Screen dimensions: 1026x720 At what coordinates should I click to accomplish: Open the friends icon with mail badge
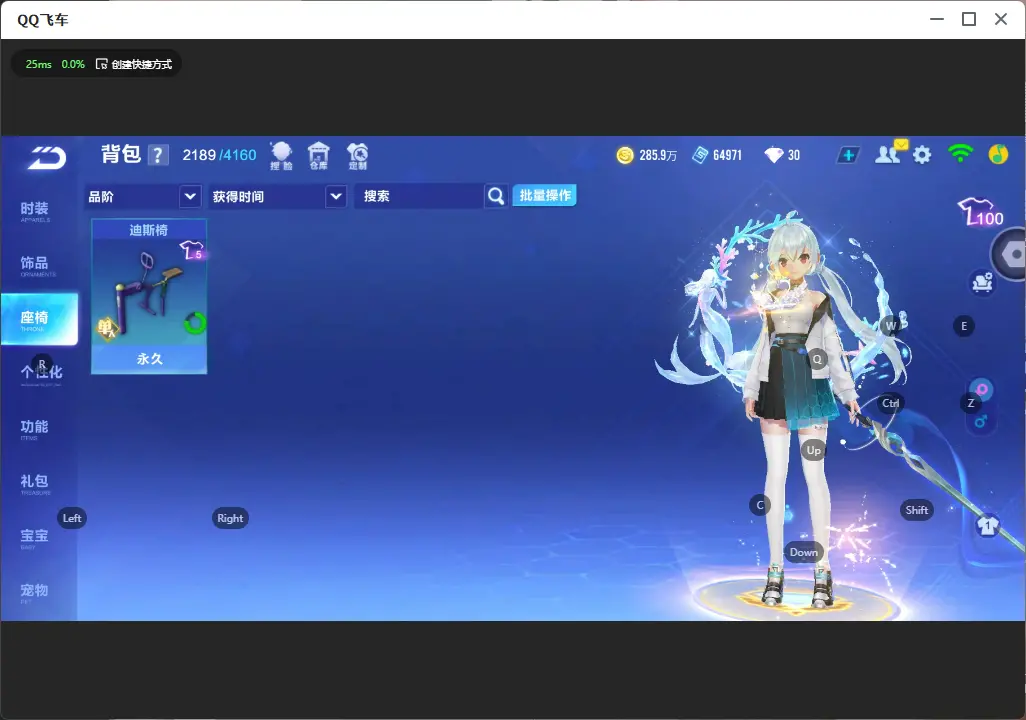click(890, 154)
